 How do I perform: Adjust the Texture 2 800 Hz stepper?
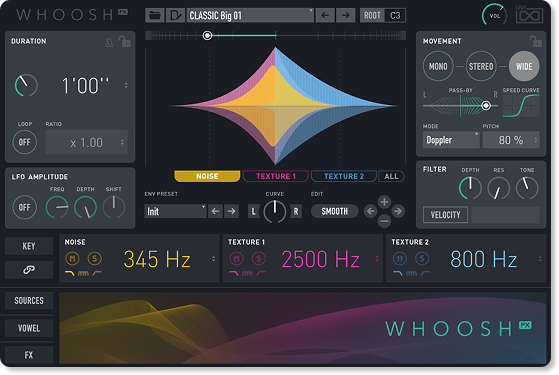tap(540, 259)
